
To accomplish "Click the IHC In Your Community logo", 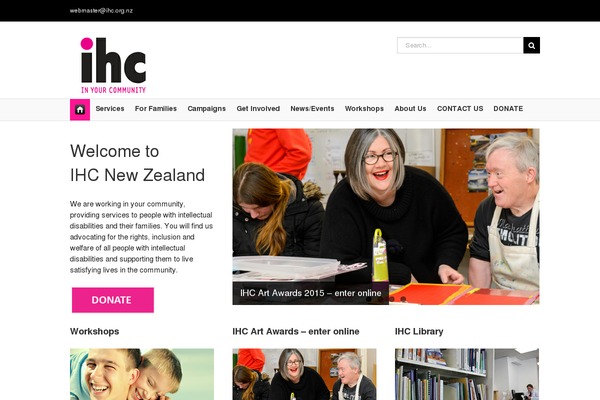I will [113, 65].
